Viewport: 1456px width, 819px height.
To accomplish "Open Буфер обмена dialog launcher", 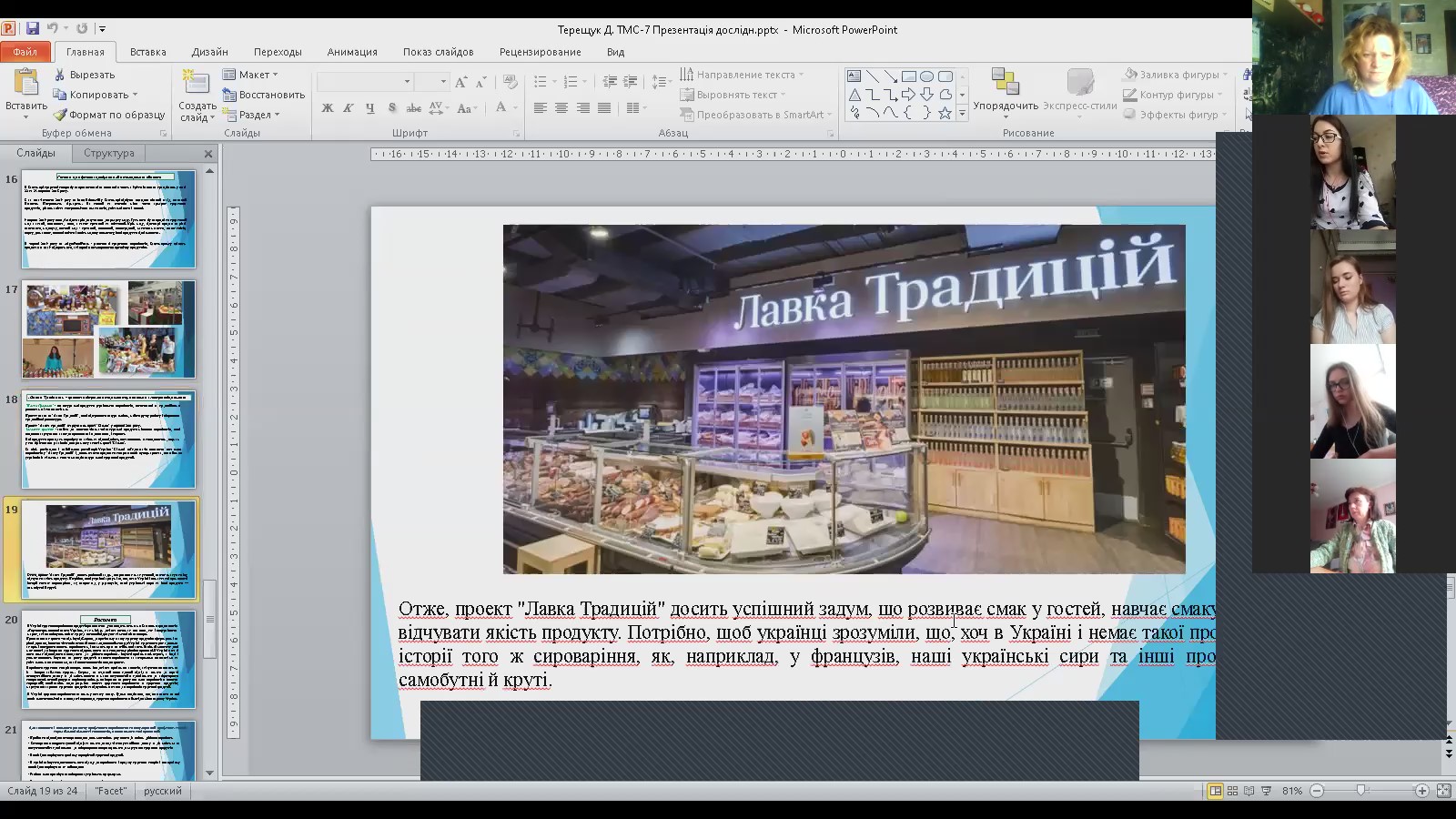I will pos(164,133).
